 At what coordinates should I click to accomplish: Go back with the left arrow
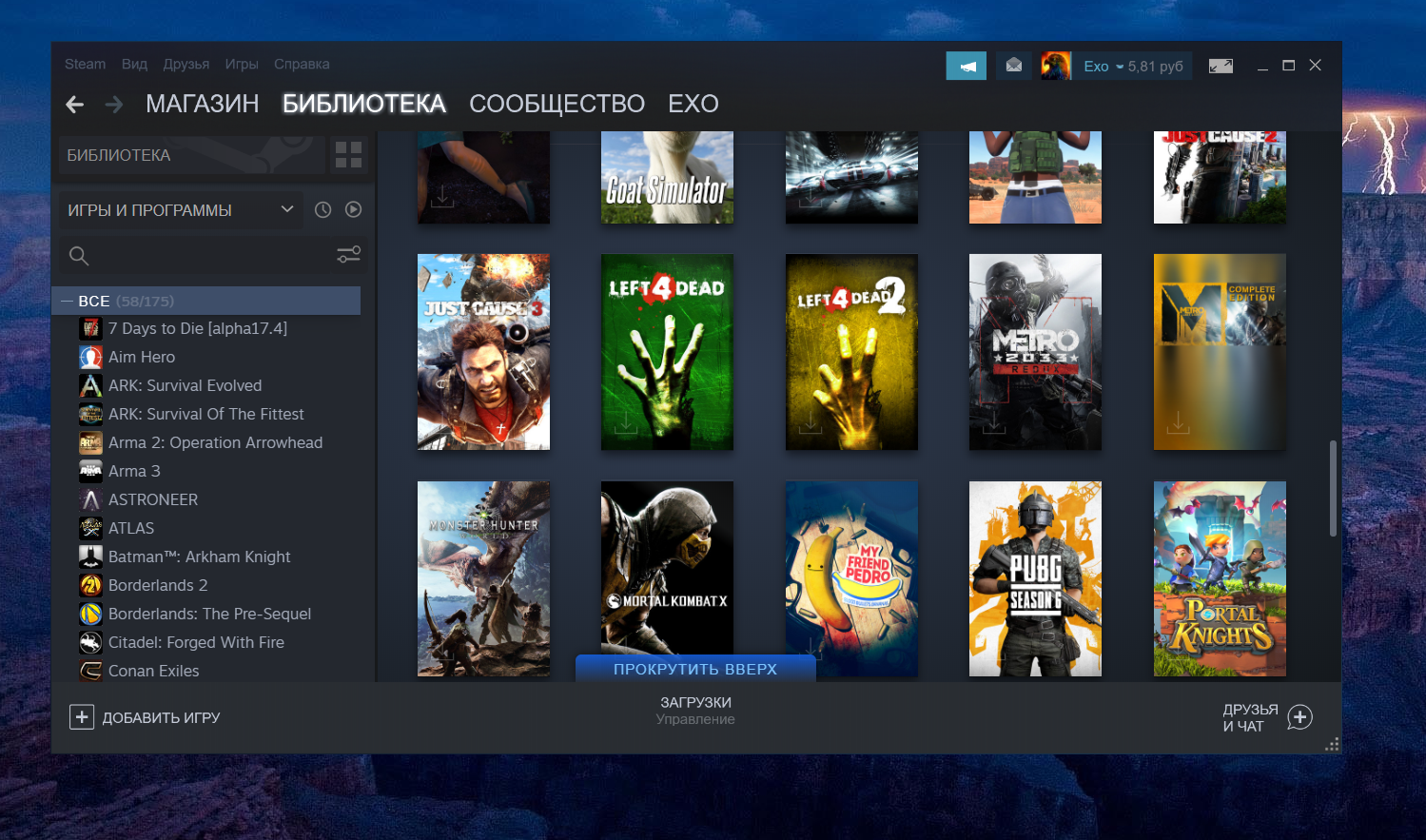(x=75, y=105)
